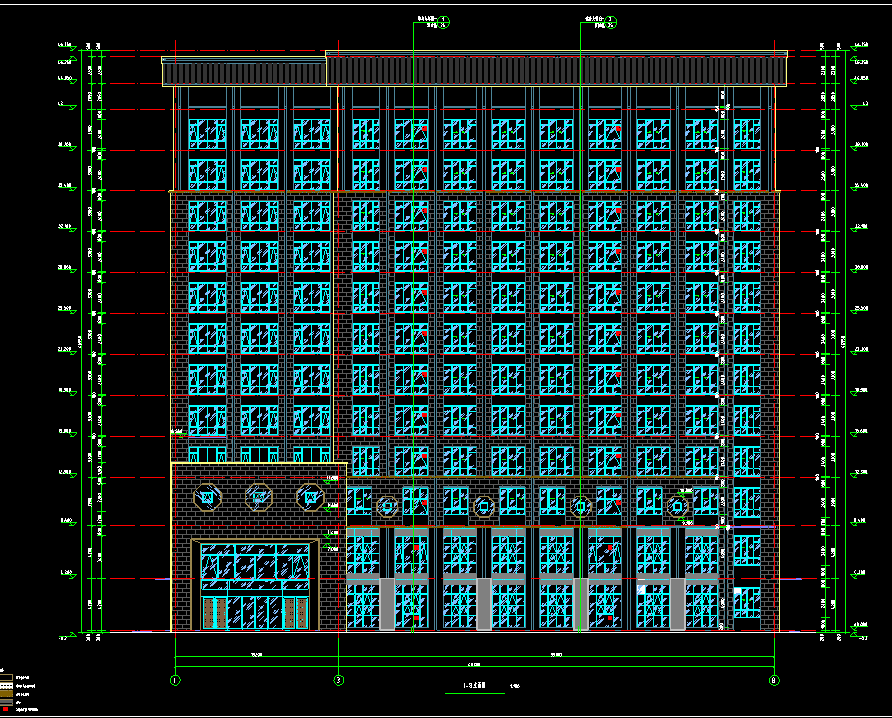The image size is (892, 718).
Task: Click the left octagonal window above the entrance
Action: 207,494
